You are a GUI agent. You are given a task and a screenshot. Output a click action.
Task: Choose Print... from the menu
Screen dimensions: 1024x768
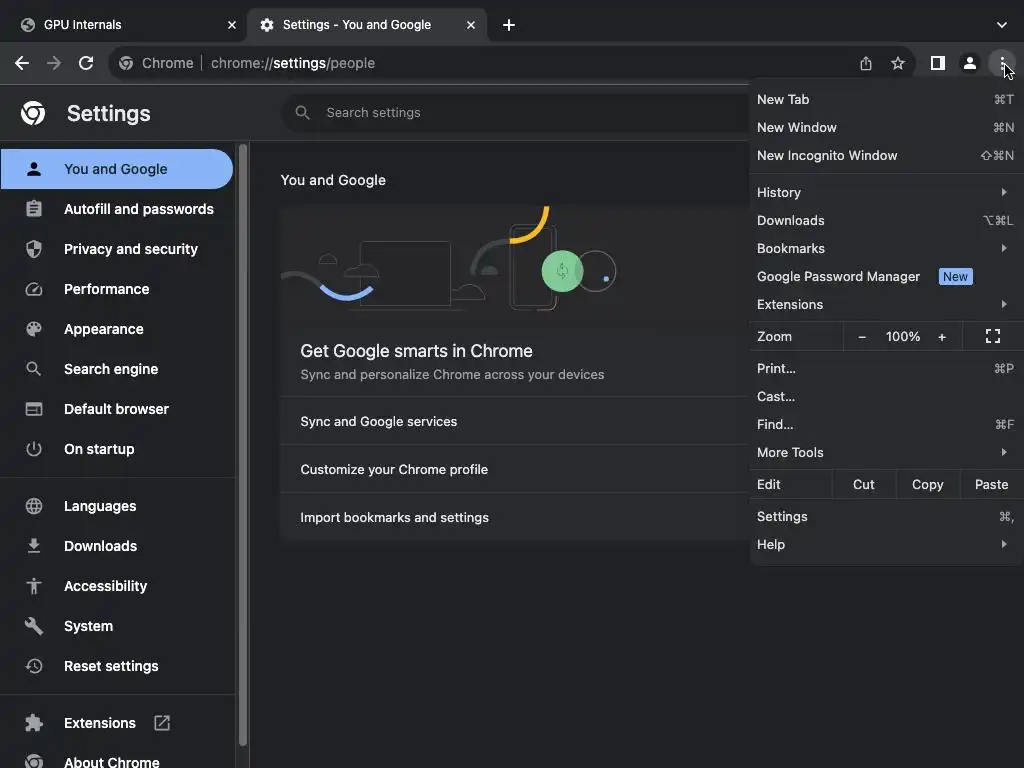(x=886, y=368)
